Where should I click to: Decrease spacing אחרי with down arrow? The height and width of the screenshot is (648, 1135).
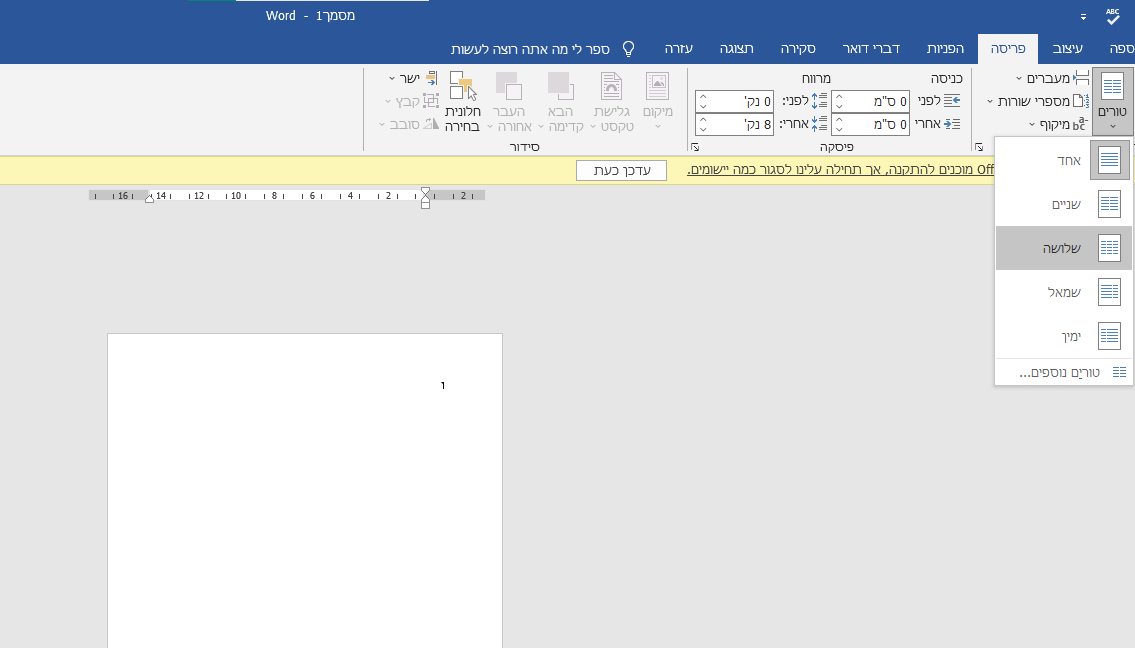point(703,130)
